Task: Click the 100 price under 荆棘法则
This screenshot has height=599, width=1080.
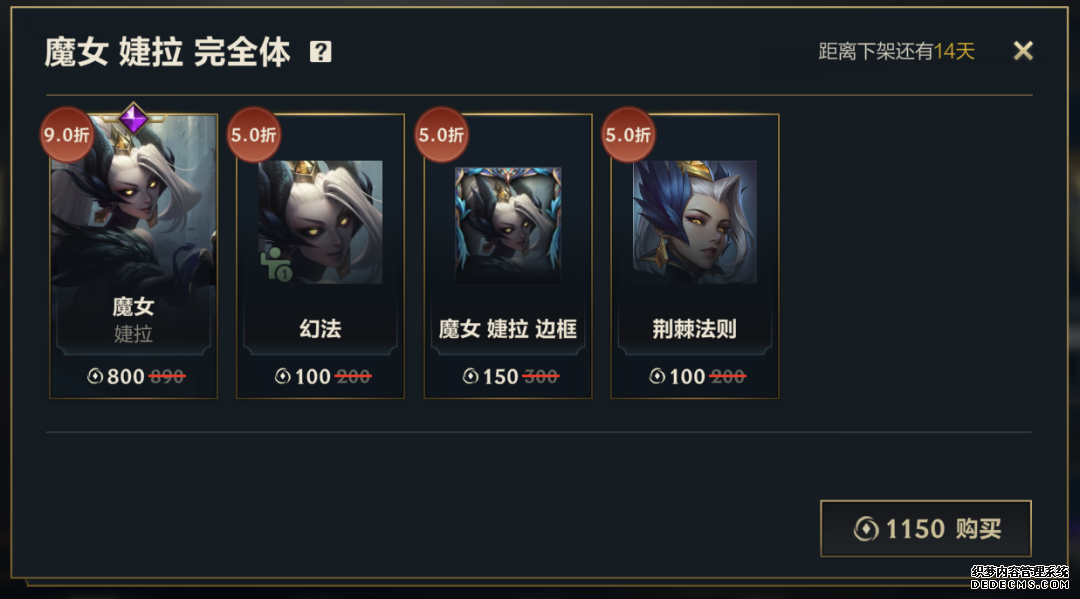Action: pyautogui.click(x=687, y=377)
